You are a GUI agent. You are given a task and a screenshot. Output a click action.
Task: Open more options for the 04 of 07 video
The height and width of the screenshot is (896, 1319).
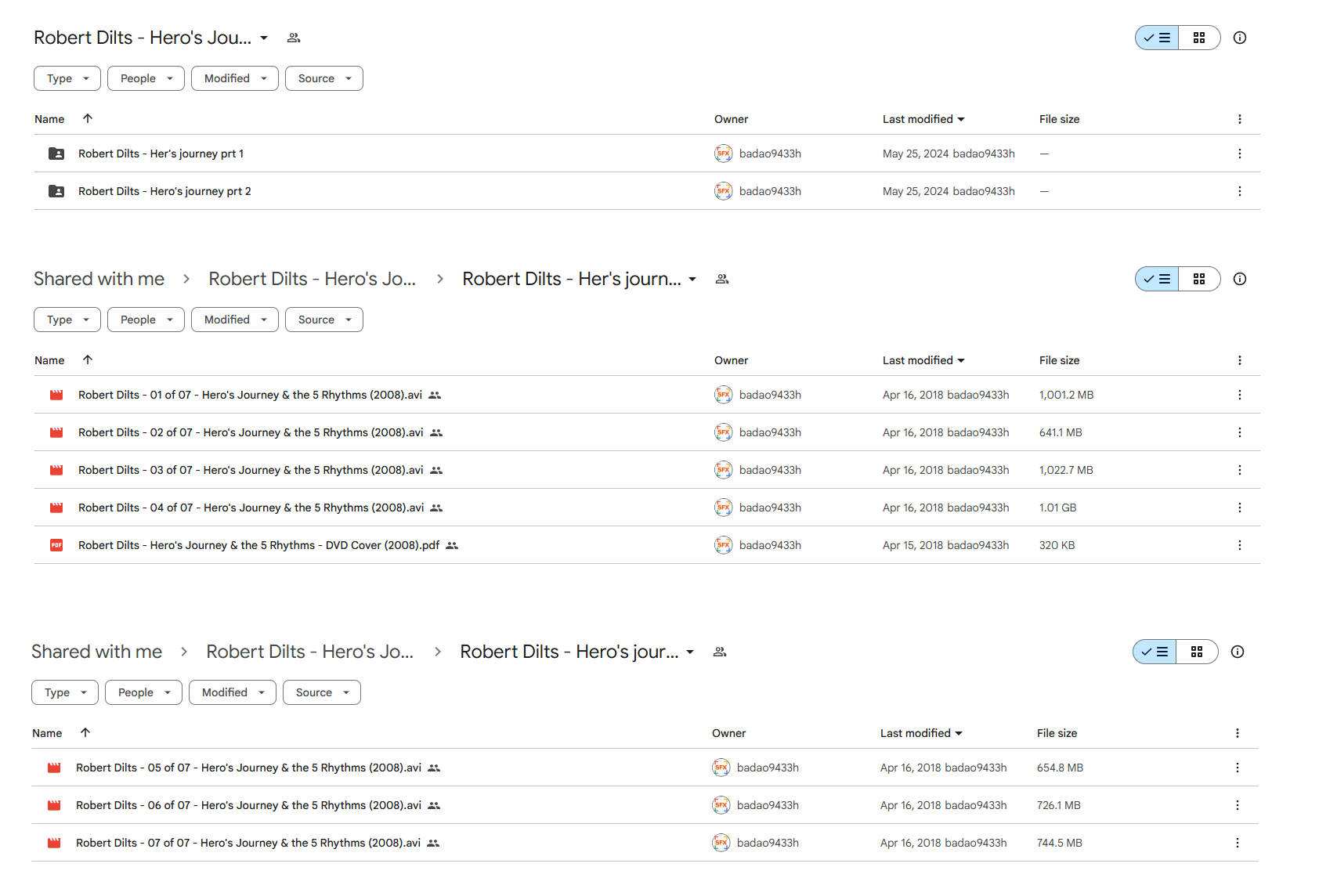tap(1240, 508)
